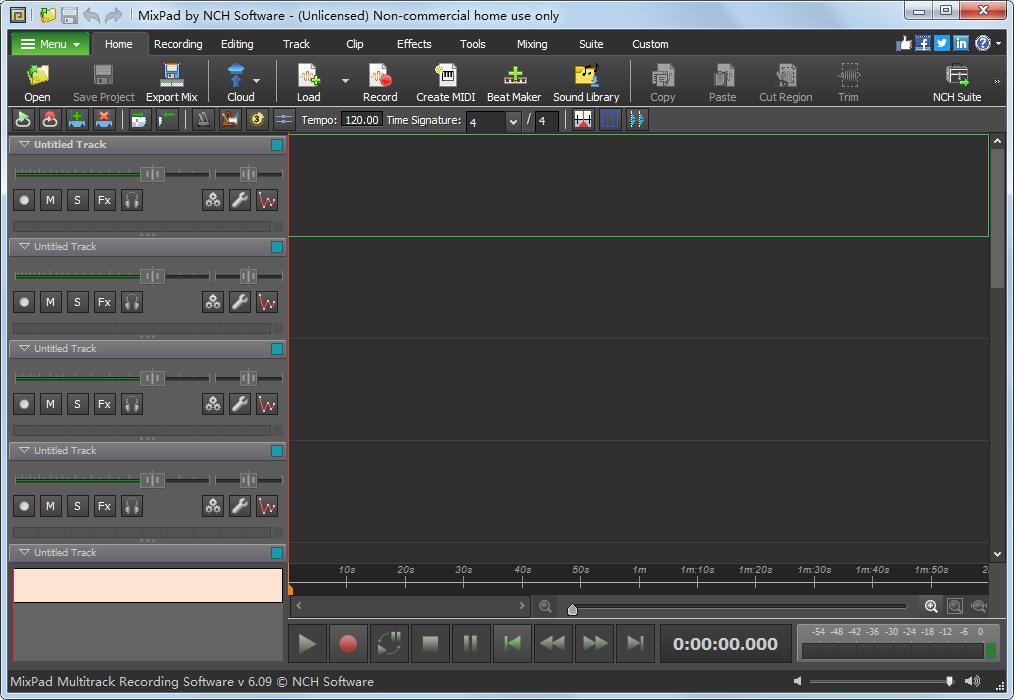Click the Tempo input field
Screen dimensions: 1014x700
coord(361,120)
